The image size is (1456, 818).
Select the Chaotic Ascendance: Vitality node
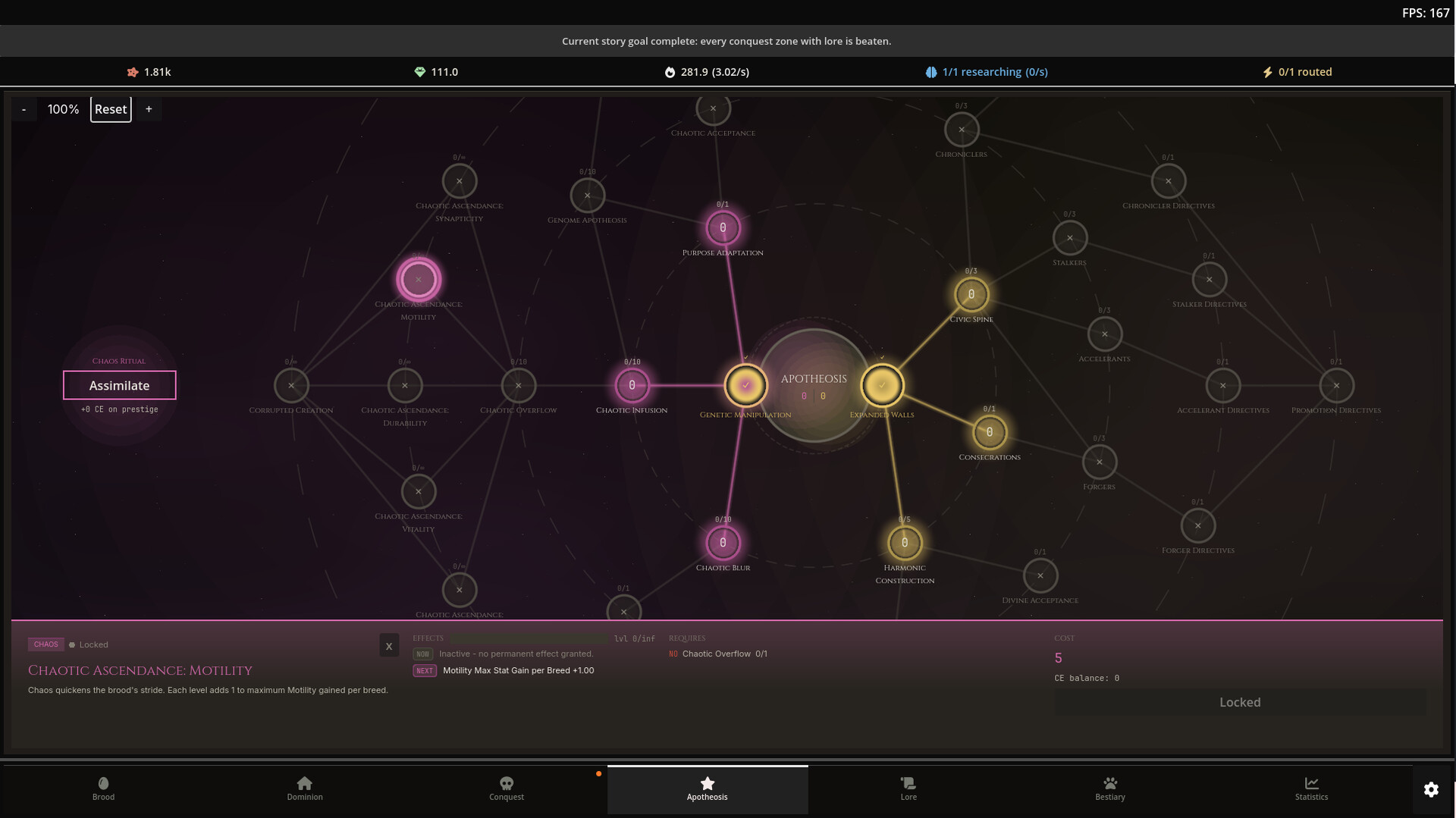click(x=419, y=491)
